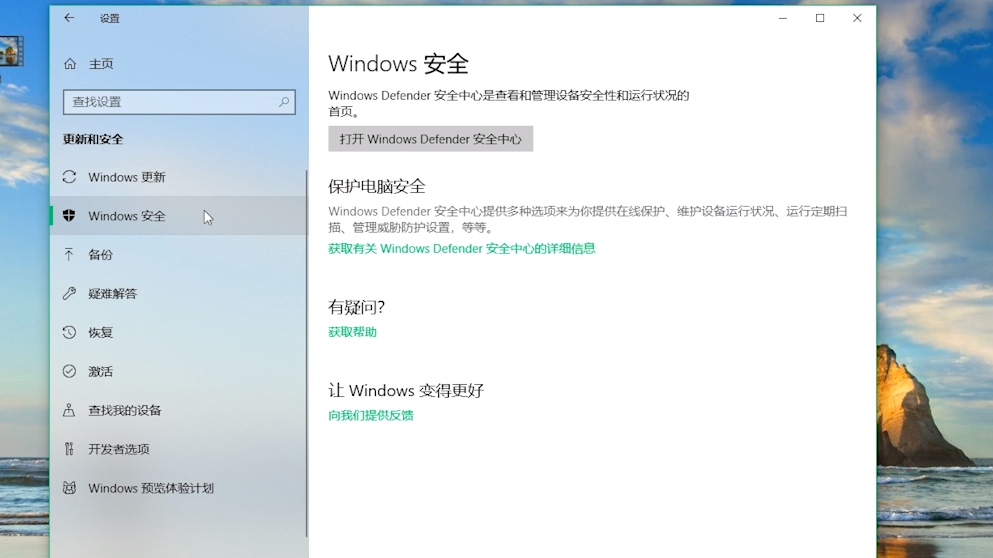
Task: Click the Windows 安全 page title
Action: click(398, 63)
